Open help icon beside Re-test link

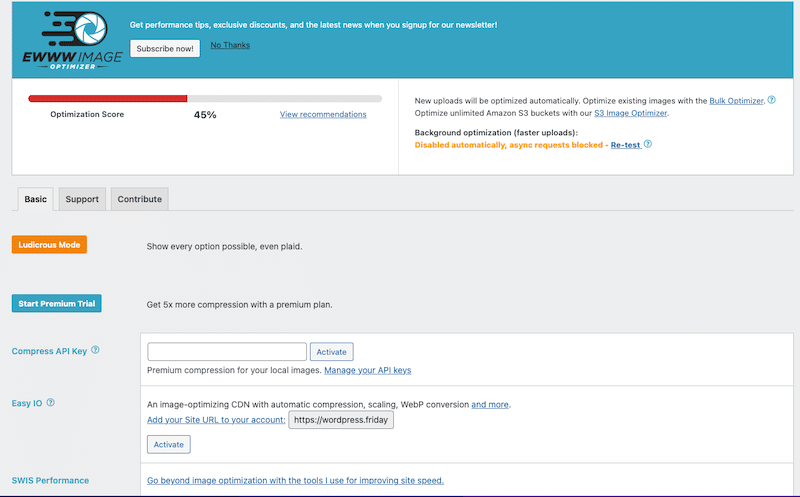point(647,144)
